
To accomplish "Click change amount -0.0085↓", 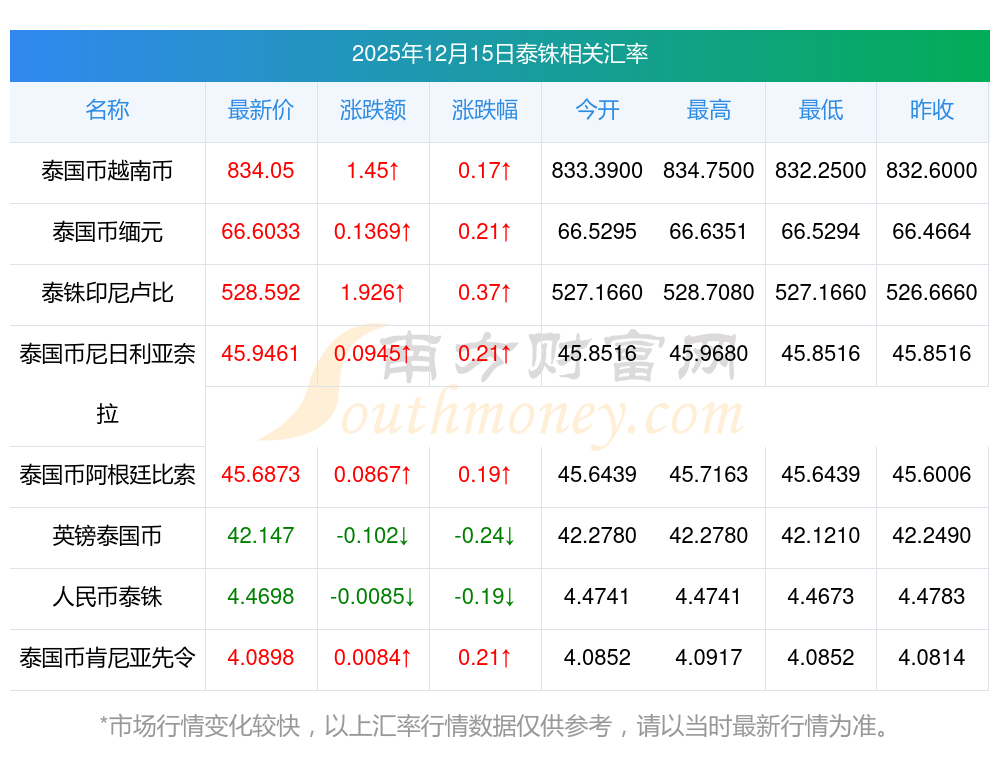I will click(373, 597).
